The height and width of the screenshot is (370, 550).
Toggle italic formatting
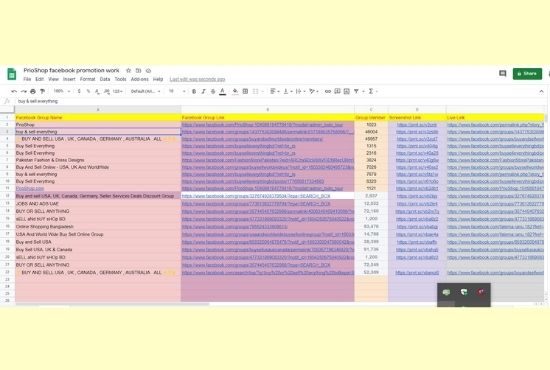click(203, 91)
